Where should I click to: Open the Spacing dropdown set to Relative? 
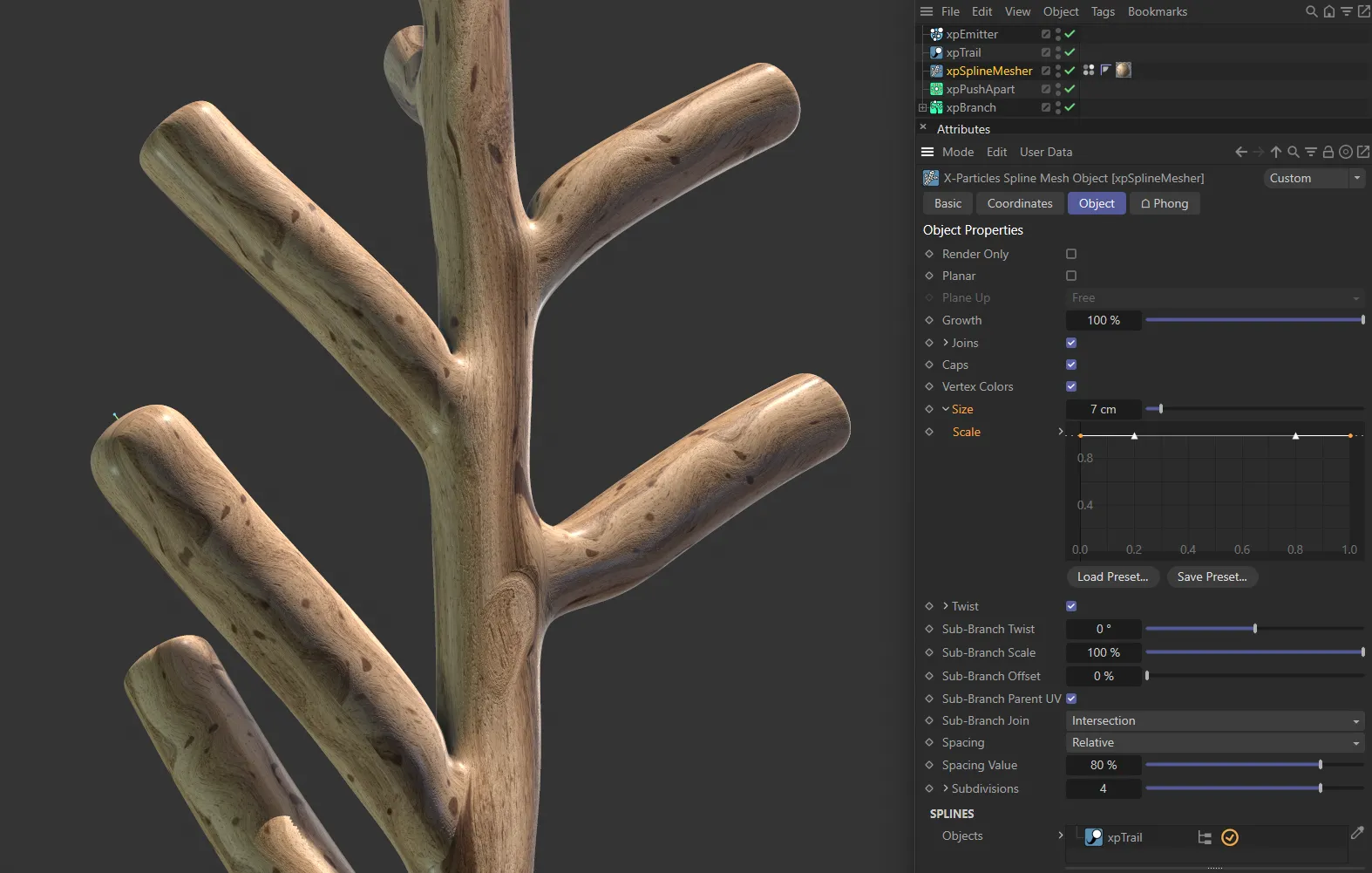pyautogui.click(x=1215, y=742)
